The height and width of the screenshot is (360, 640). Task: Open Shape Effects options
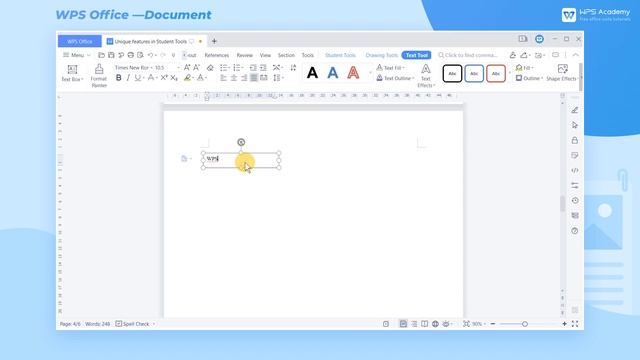click(562, 73)
